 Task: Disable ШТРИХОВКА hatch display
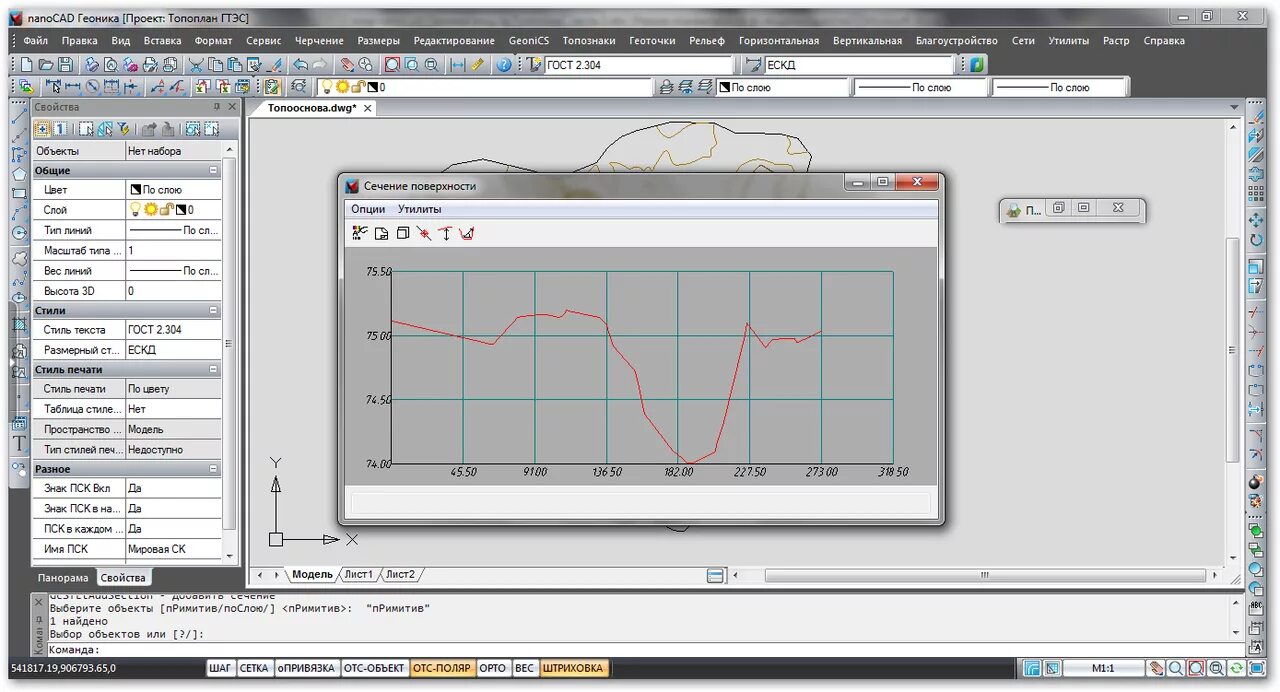(573, 668)
